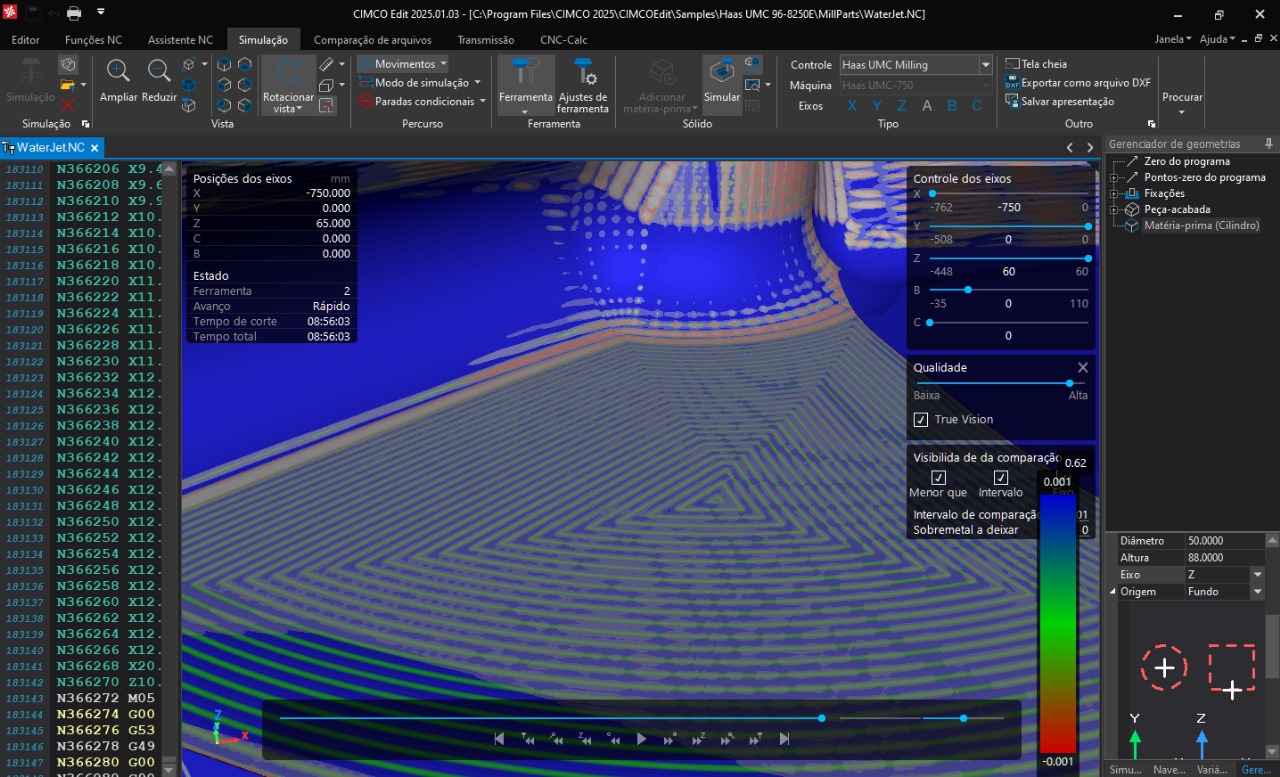Click the red X delete simulation icon
Screen dimensions: 1280x777
pyautogui.click(x=68, y=104)
